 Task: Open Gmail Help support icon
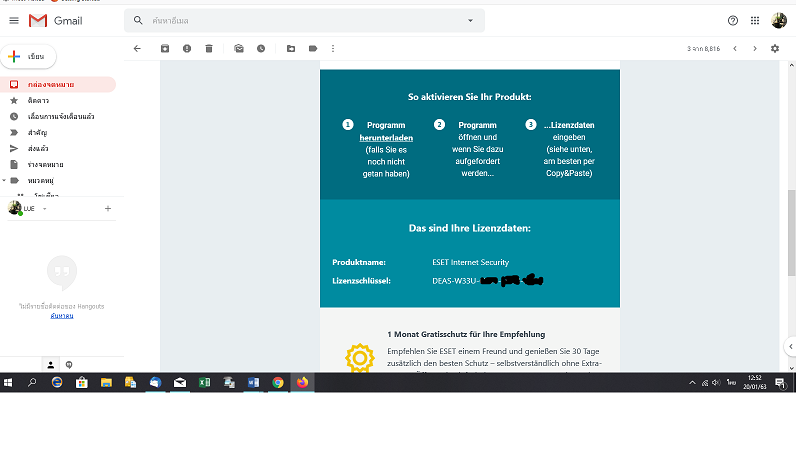pyautogui.click(x=733, y=20)
